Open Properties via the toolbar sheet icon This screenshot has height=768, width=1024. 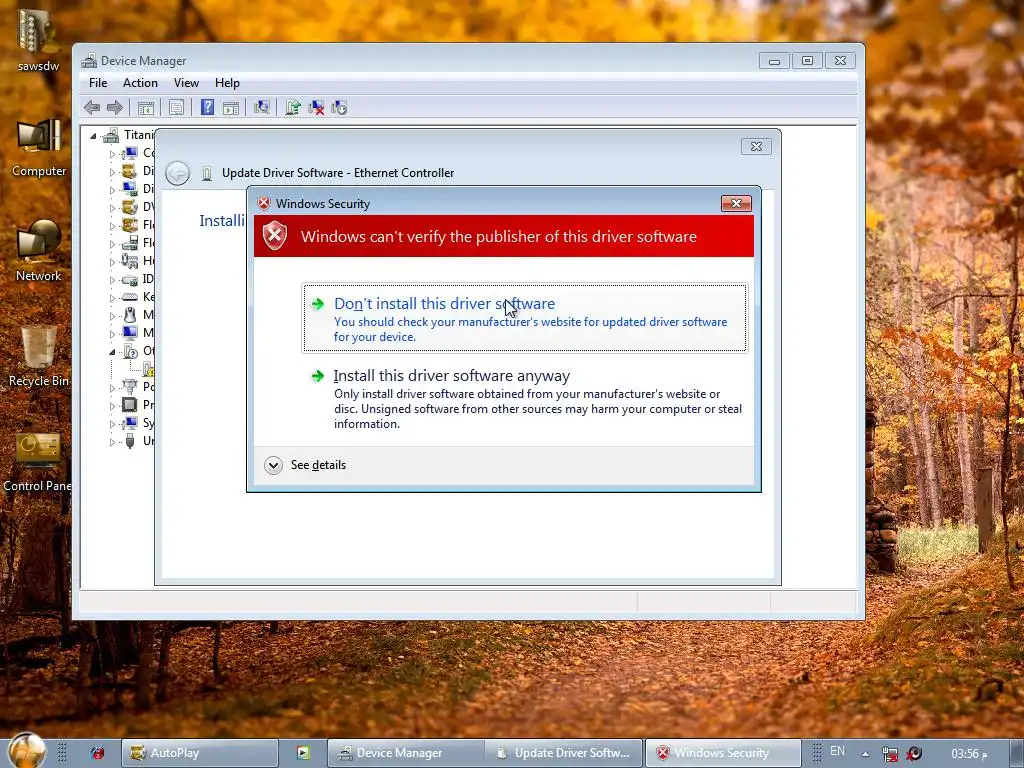coord(176,108)
